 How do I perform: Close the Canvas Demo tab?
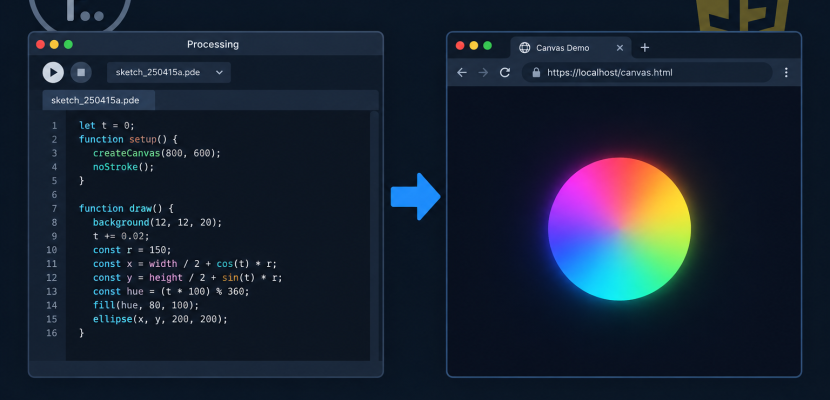[620, 48]
